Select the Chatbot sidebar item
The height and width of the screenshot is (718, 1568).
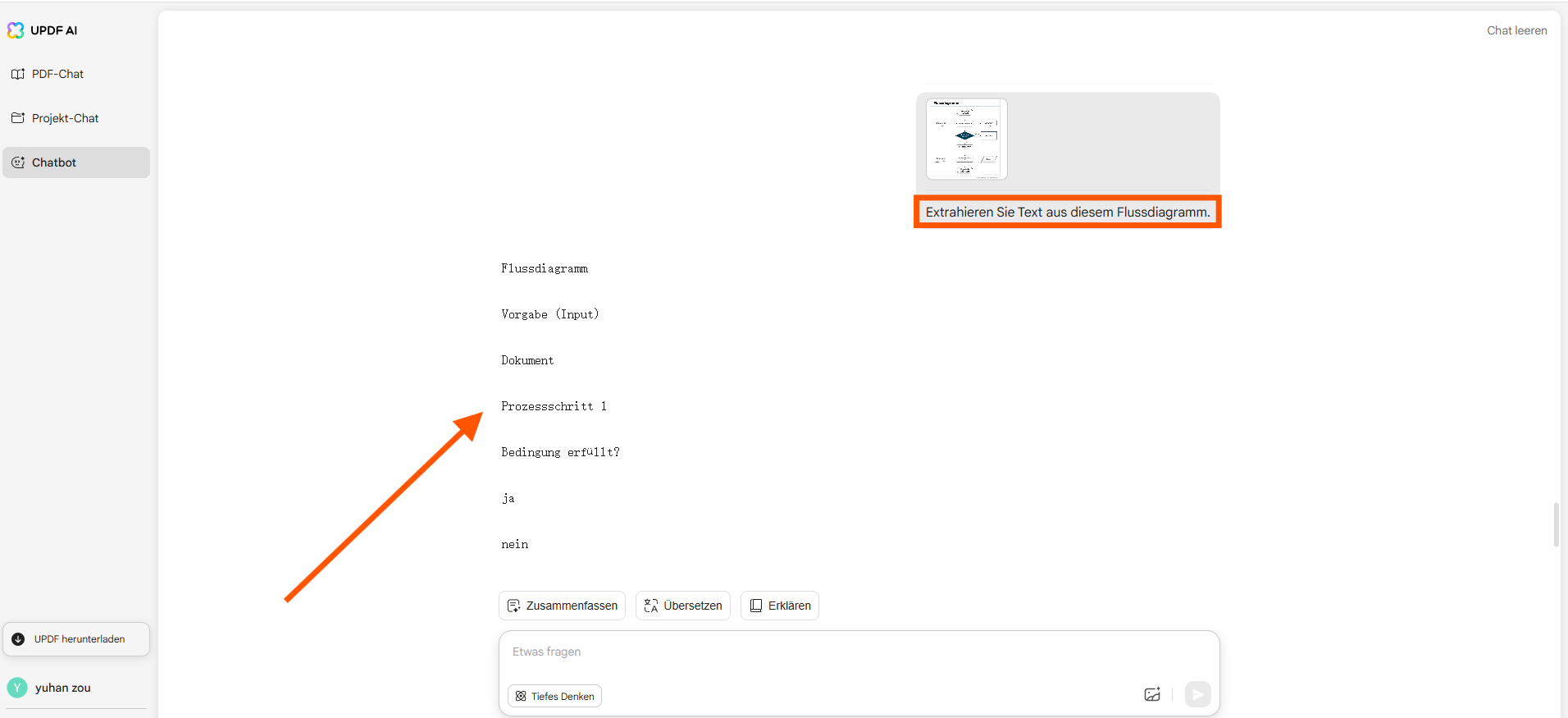[x=76, y=162]
